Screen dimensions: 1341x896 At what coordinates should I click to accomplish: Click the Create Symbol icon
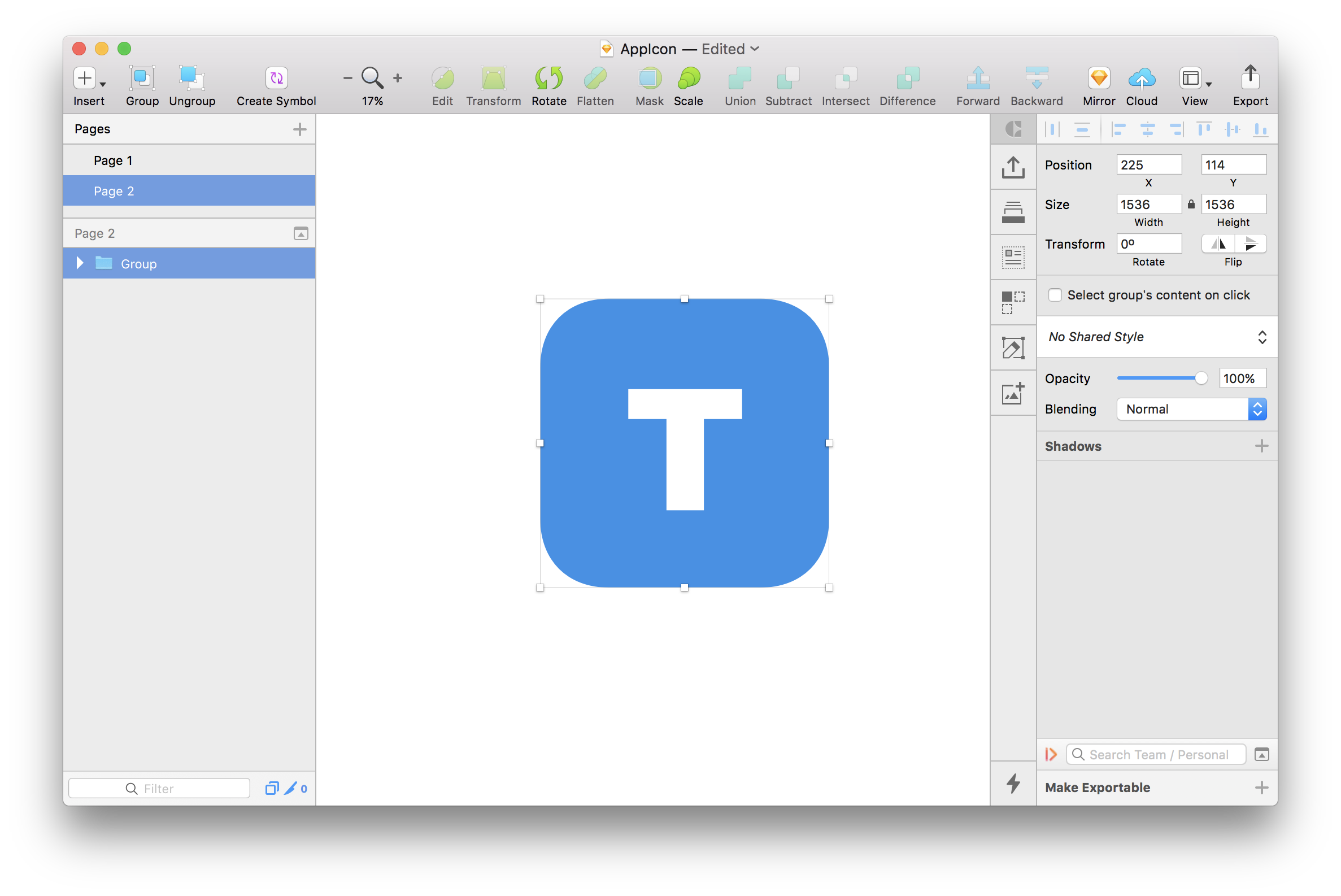coord(277,79)
